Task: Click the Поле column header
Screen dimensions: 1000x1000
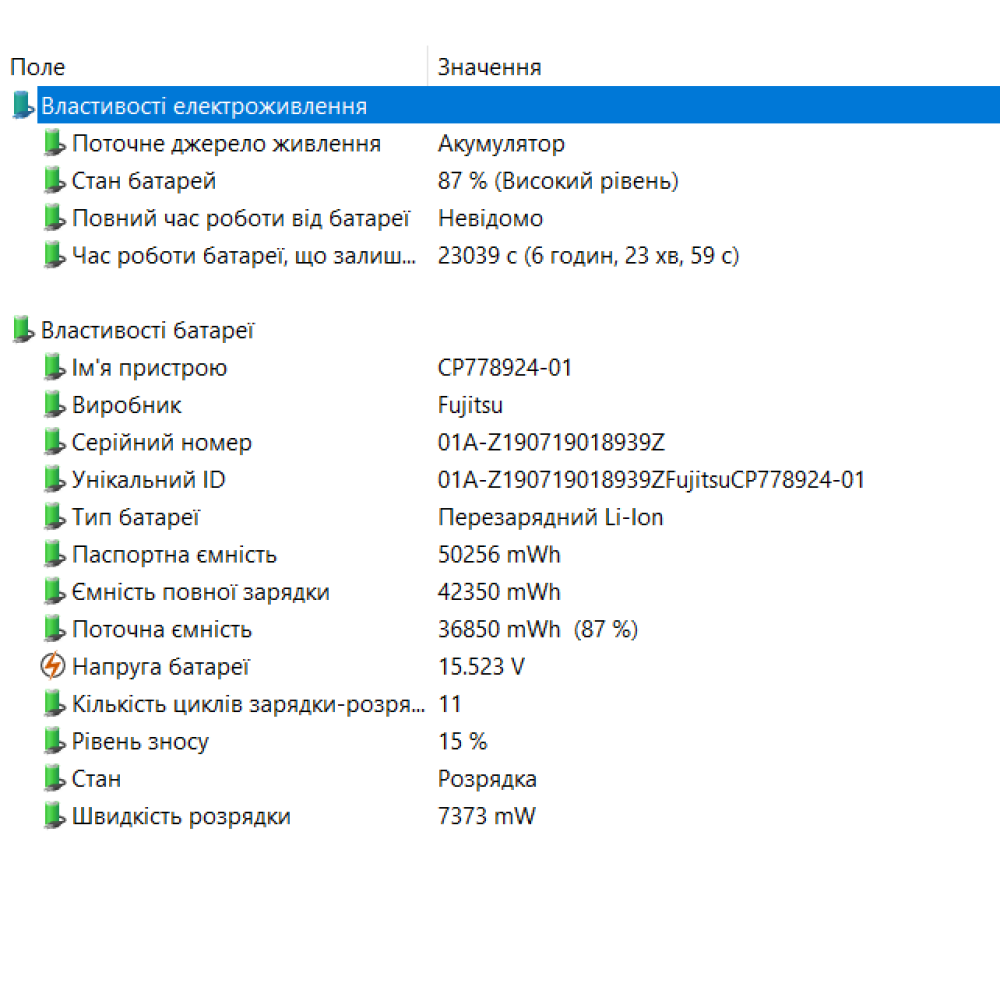Action: tap(214, 66)
